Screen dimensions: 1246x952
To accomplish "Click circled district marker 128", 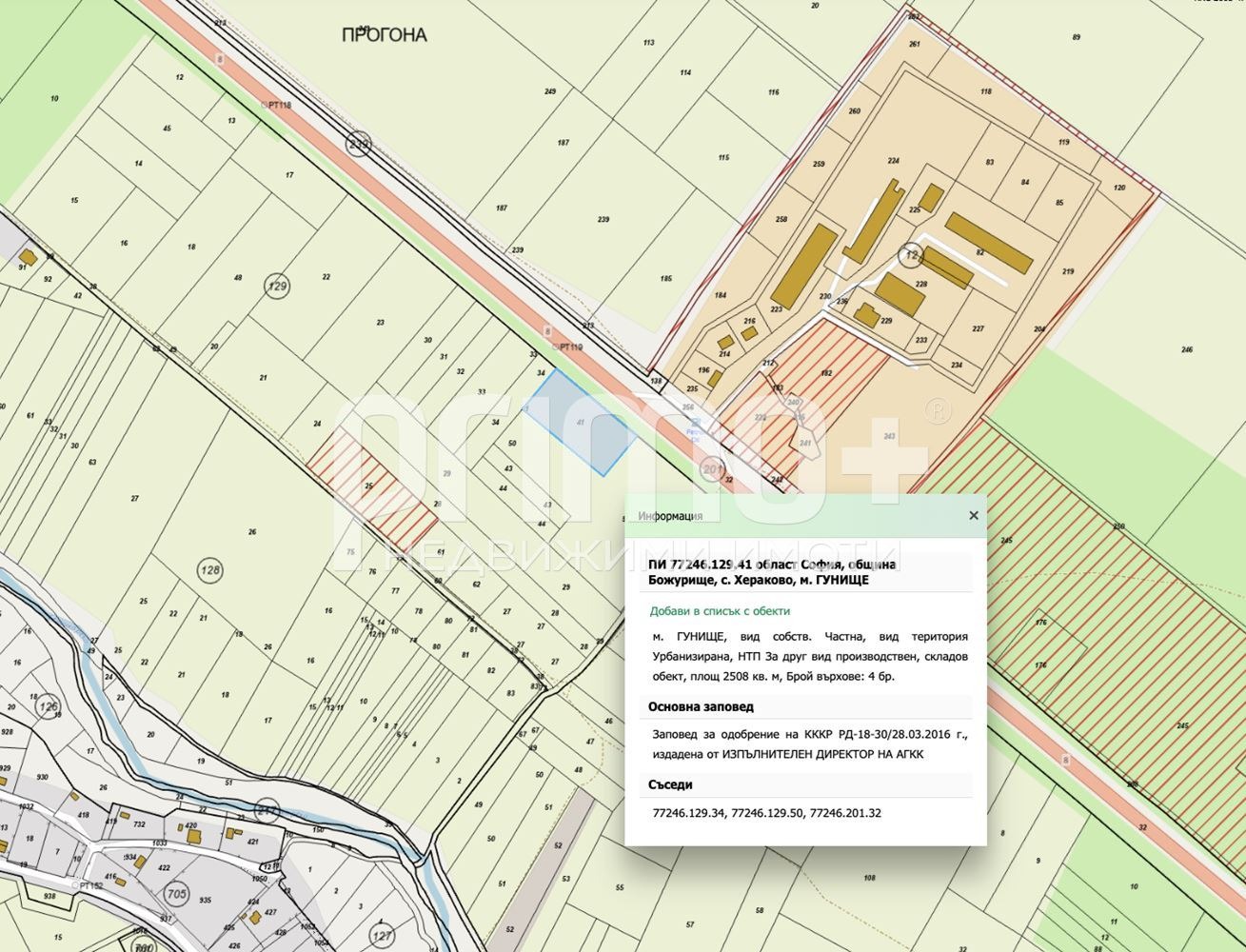I will [210, 571].
